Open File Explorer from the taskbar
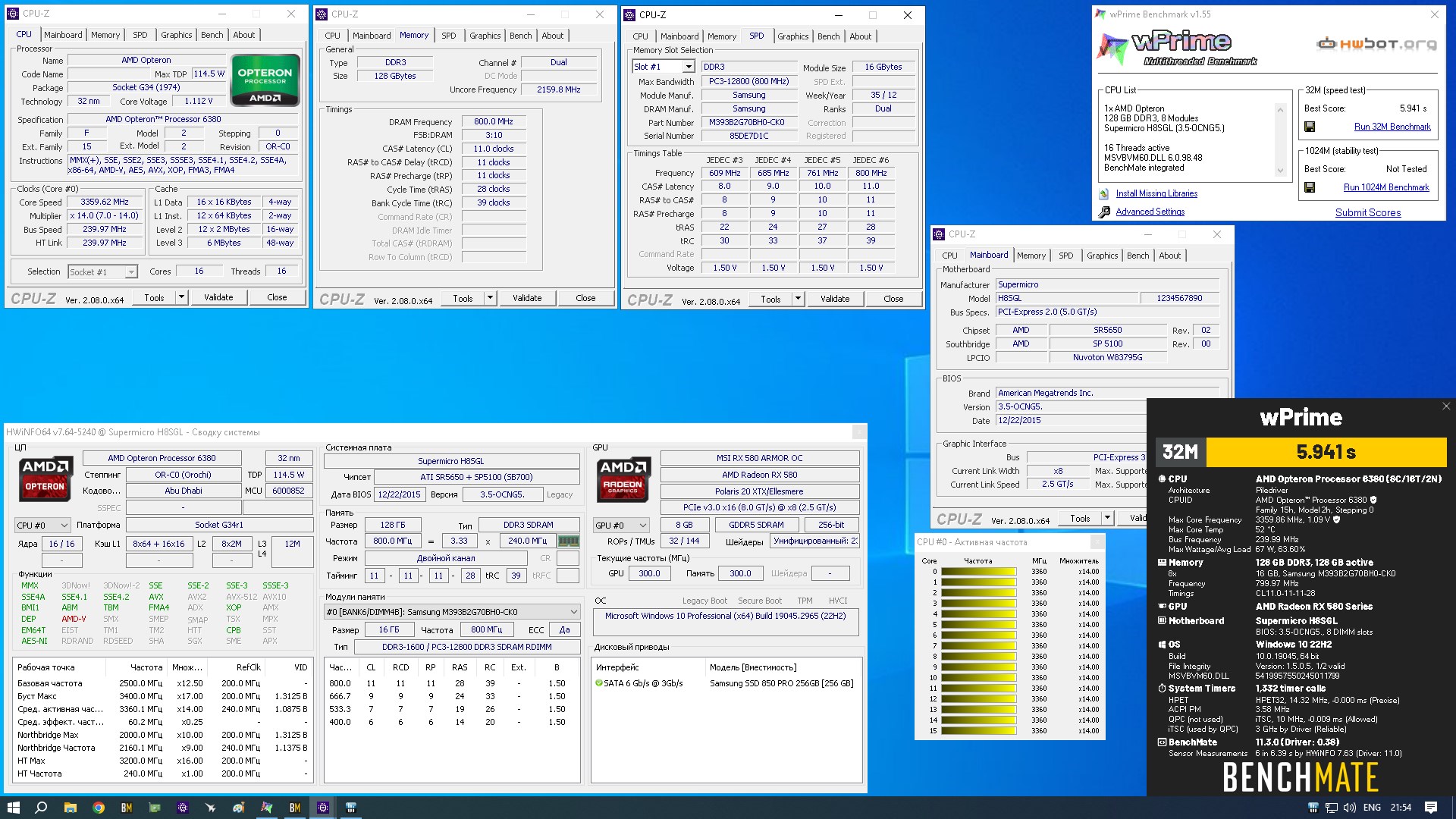 70,808
